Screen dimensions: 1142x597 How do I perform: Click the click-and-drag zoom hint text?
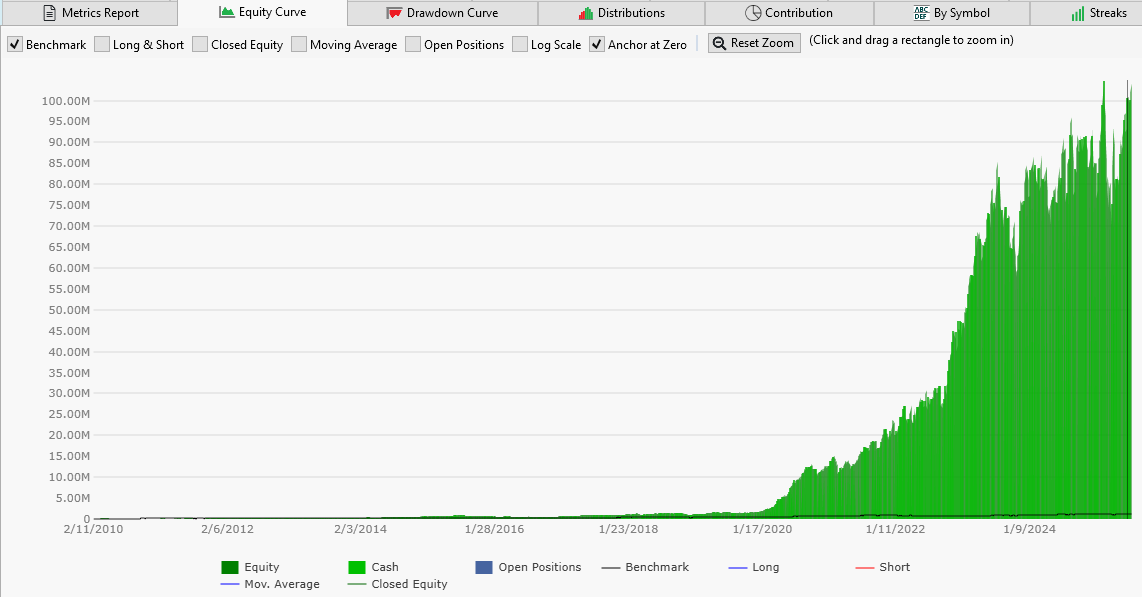(911, 40)
